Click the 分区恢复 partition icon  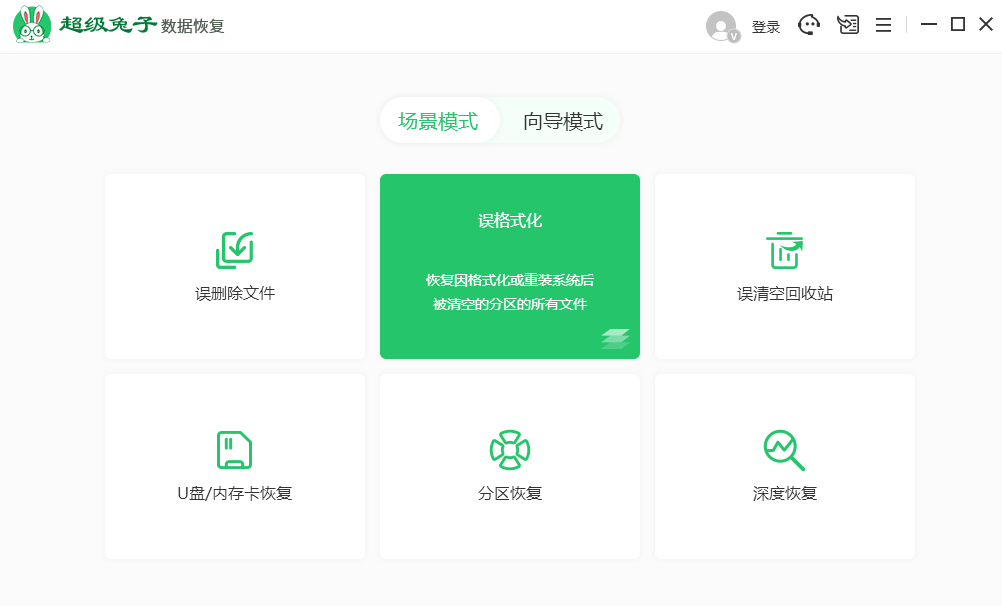click(509, 450)
